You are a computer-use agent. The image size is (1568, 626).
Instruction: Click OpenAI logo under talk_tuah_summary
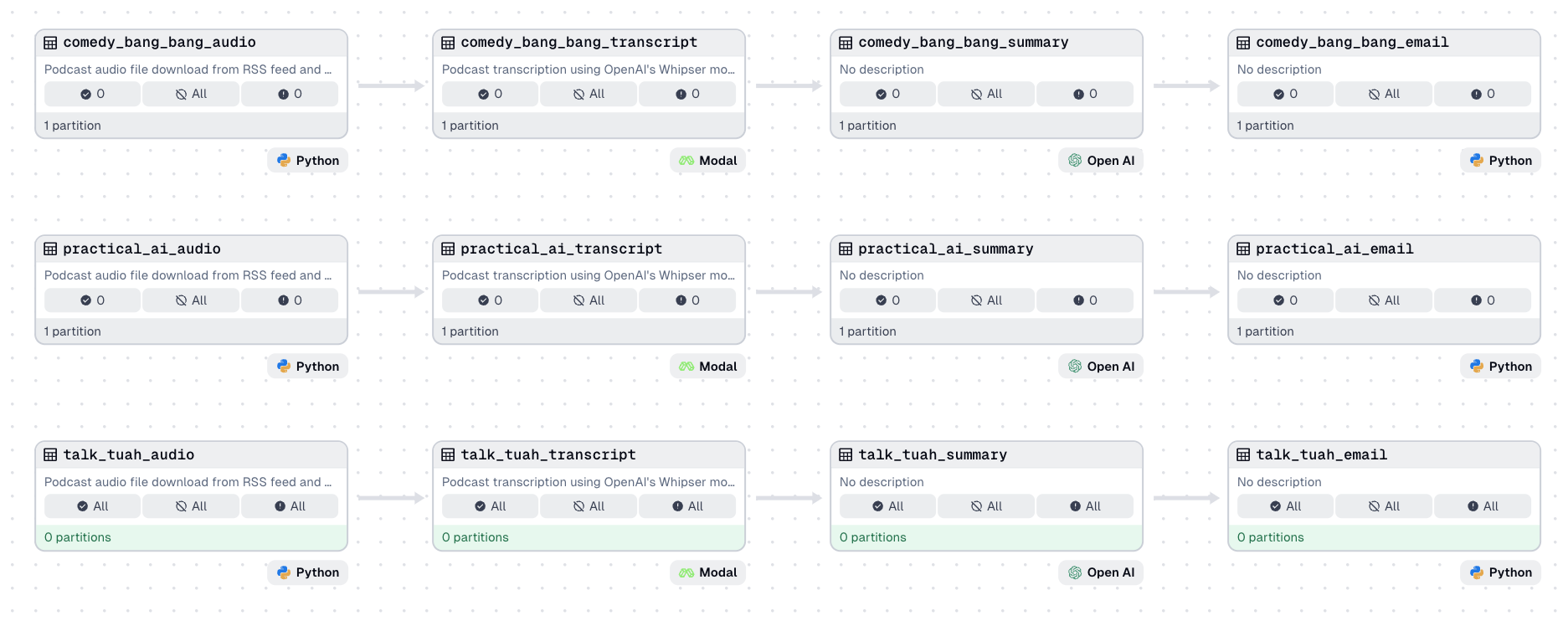(x=1075, y=572)
